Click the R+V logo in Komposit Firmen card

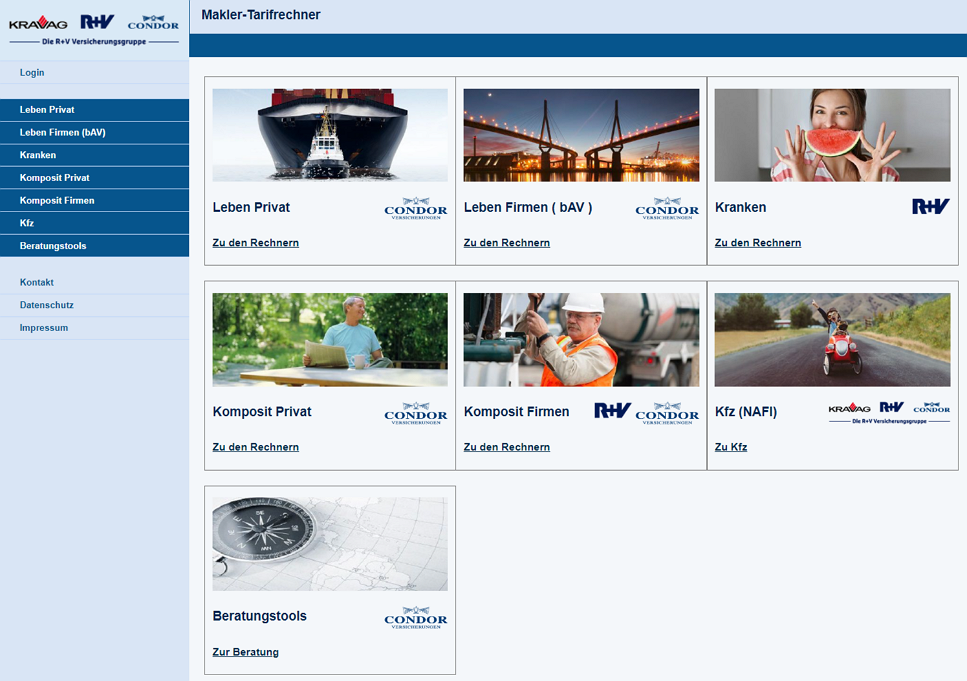point(612,411)
